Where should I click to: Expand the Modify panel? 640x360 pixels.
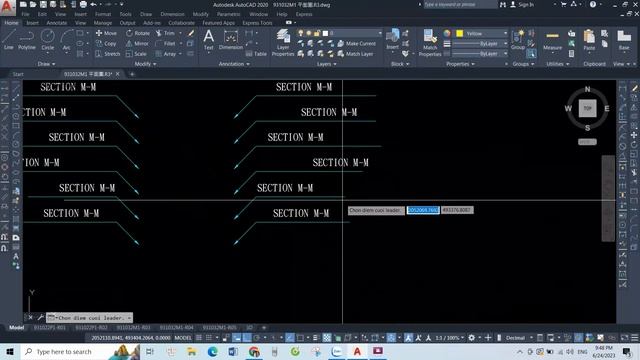145,64
